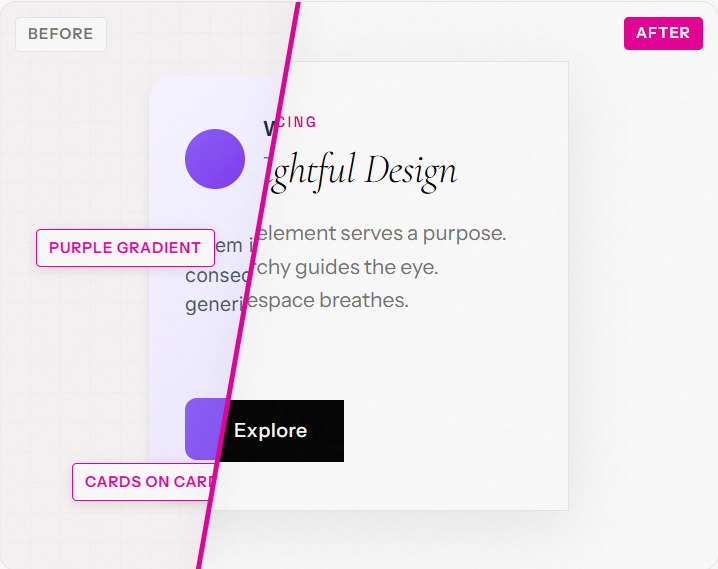
Task: Click the AFTER label
Action: (663, 33)
